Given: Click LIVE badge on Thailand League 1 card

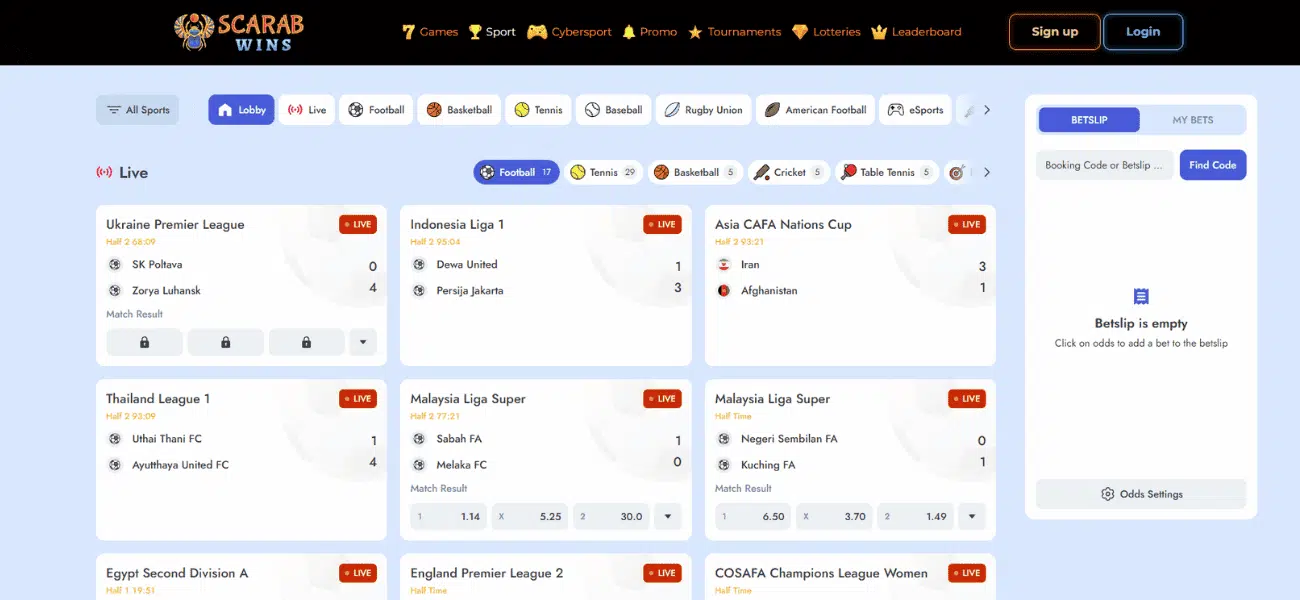Looking at the screenshot, I should [358, 399].
